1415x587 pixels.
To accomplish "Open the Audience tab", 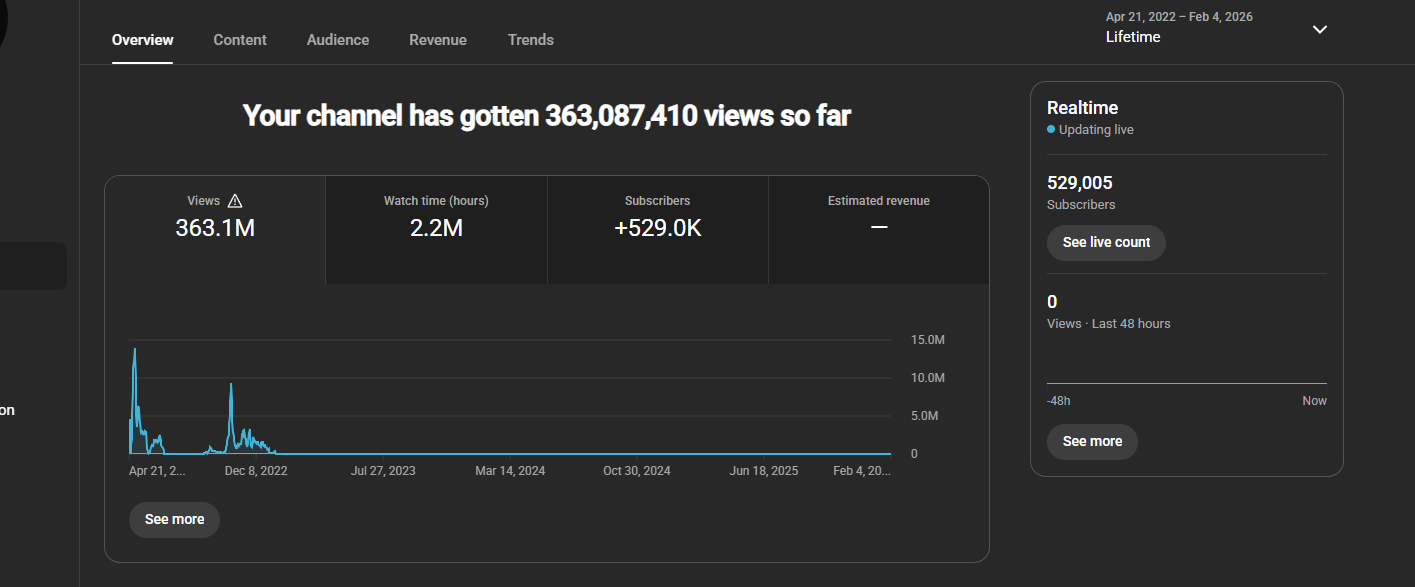I will [x=338, y=40].
